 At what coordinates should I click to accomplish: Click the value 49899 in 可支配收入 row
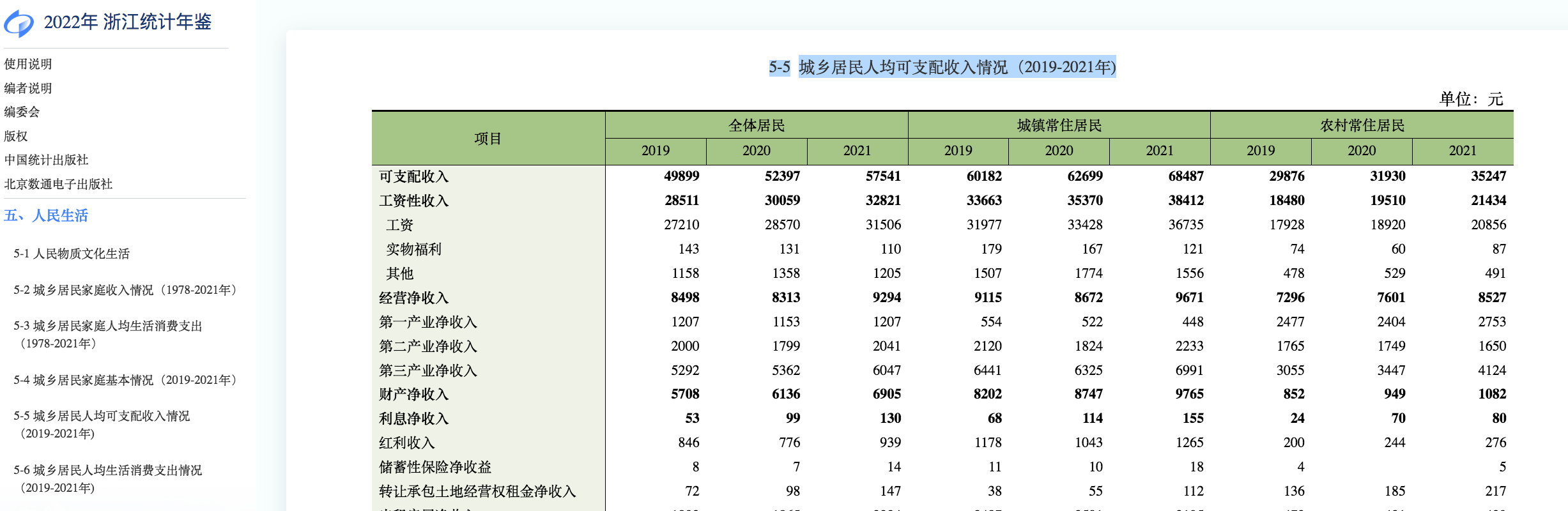tap(682, 176)
